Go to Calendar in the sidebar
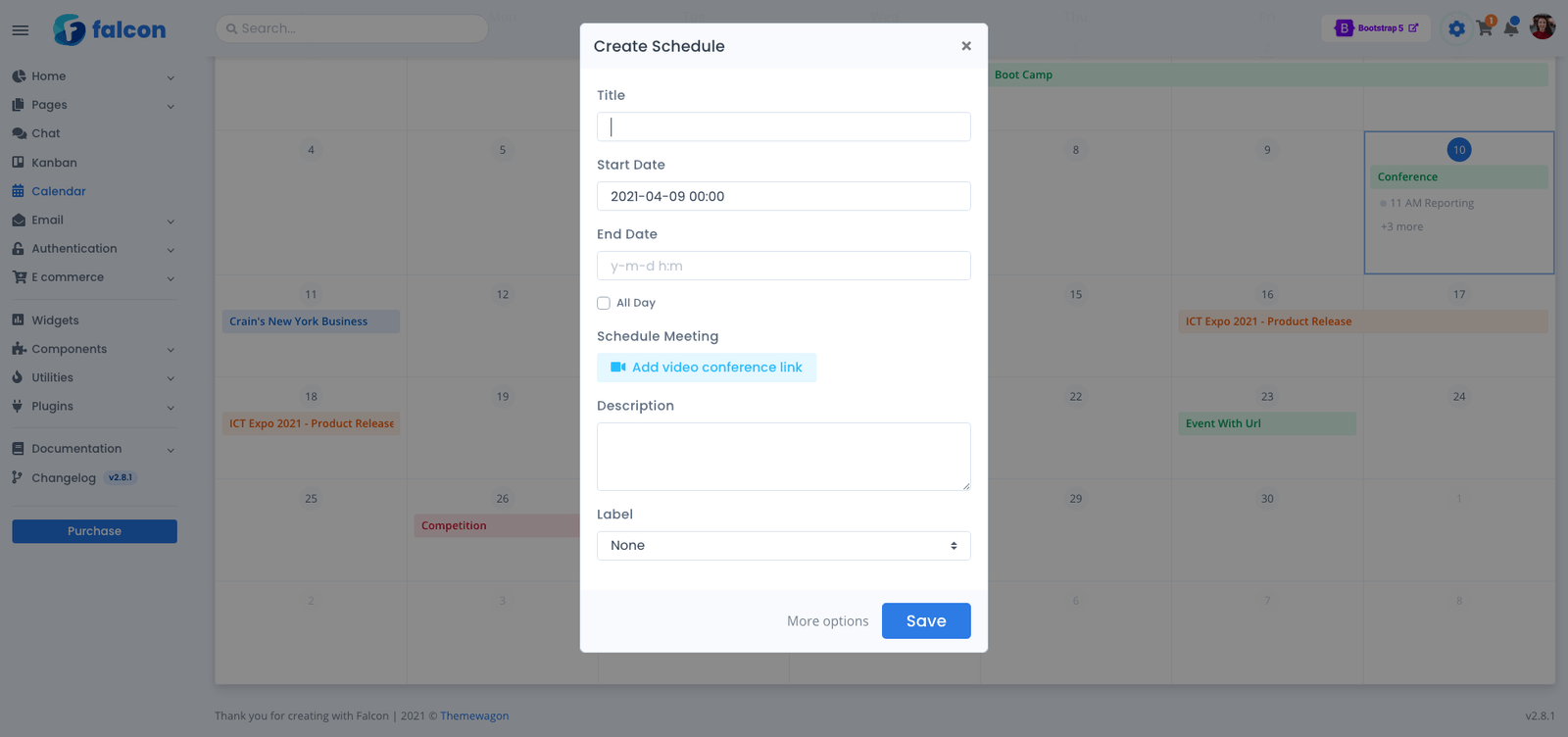This screenshot has height=737, width=1568. 58,191
